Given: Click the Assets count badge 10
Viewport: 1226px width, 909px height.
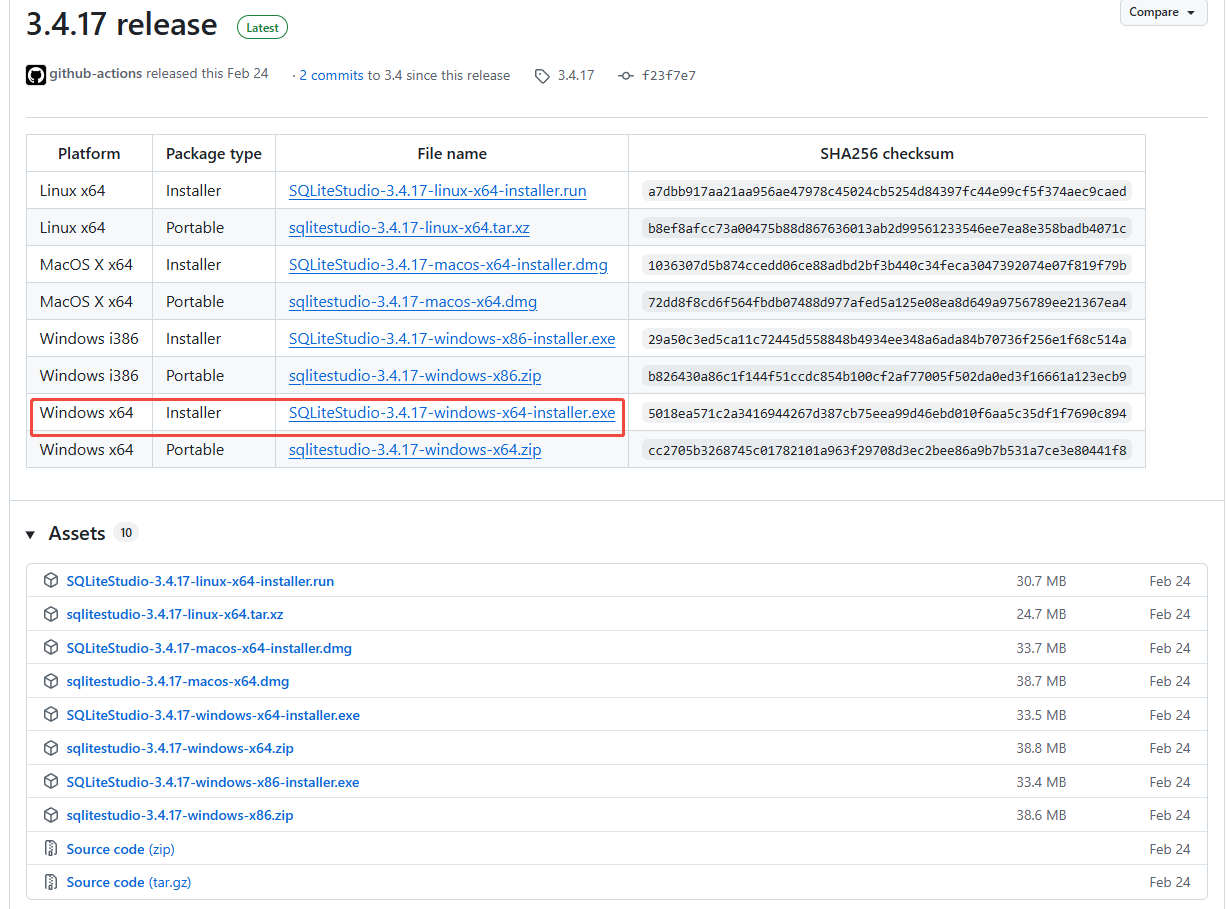Looking at the screenshot, I should [126, 533].
